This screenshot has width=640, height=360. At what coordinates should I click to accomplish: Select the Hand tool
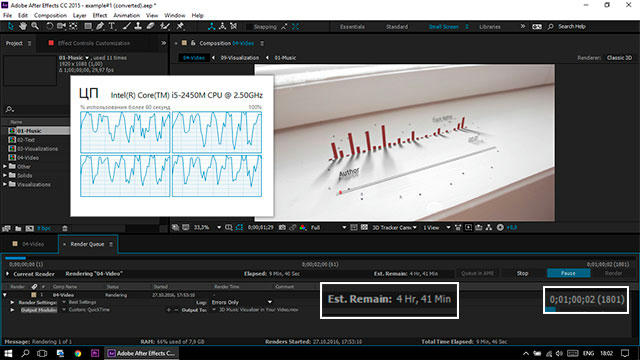23,26
